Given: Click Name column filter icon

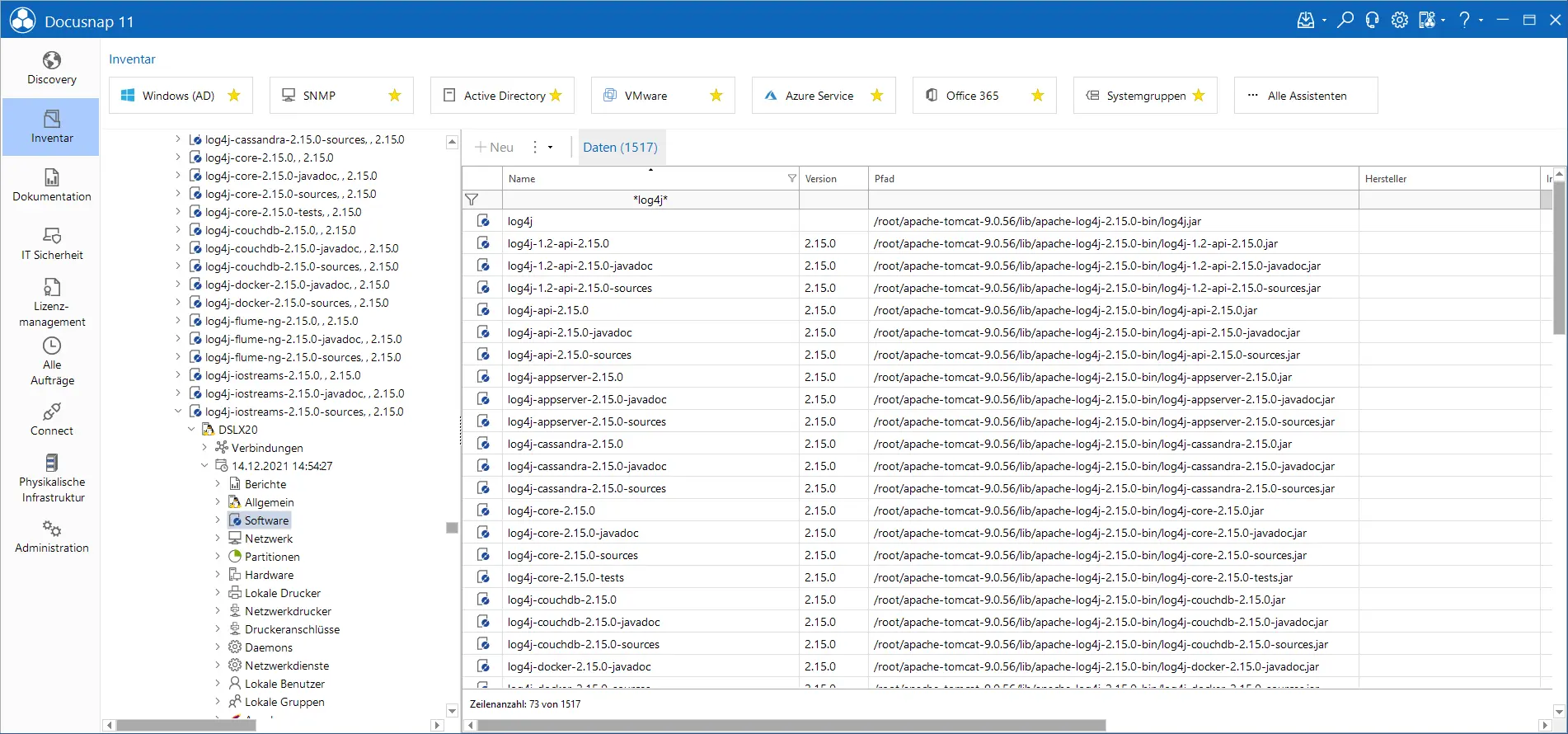Looking at the screenshot, I should click(x=791, y=178).
